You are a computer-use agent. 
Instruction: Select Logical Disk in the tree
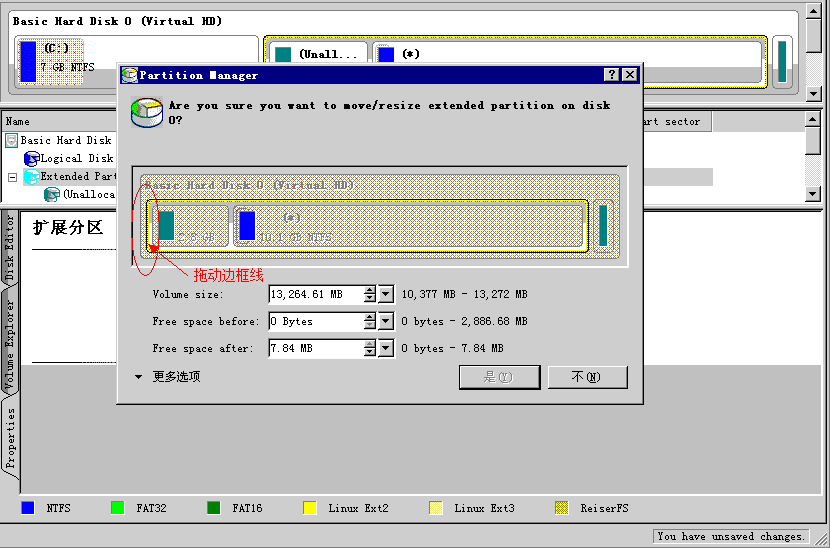click(75, 159)
